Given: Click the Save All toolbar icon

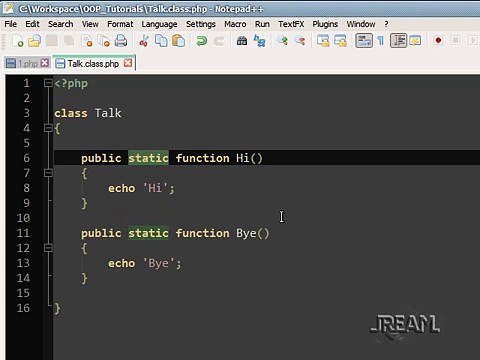Looking at the screenshot, I should click(x=69, y=41).
